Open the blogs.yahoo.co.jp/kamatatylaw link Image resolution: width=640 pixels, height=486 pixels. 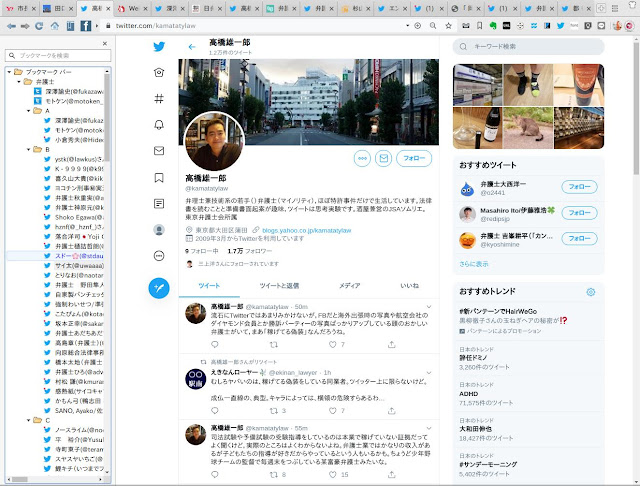tap(307, 231)
